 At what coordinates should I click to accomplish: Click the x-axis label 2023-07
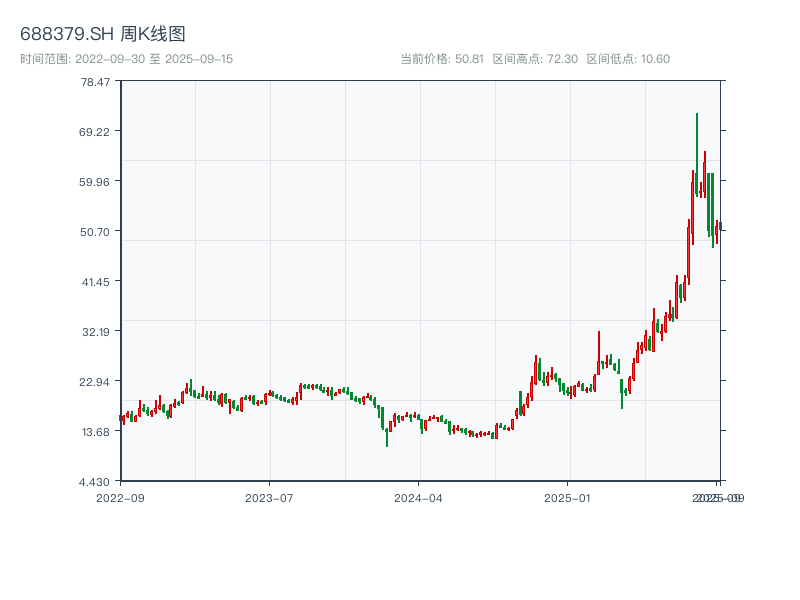(269, 498)
